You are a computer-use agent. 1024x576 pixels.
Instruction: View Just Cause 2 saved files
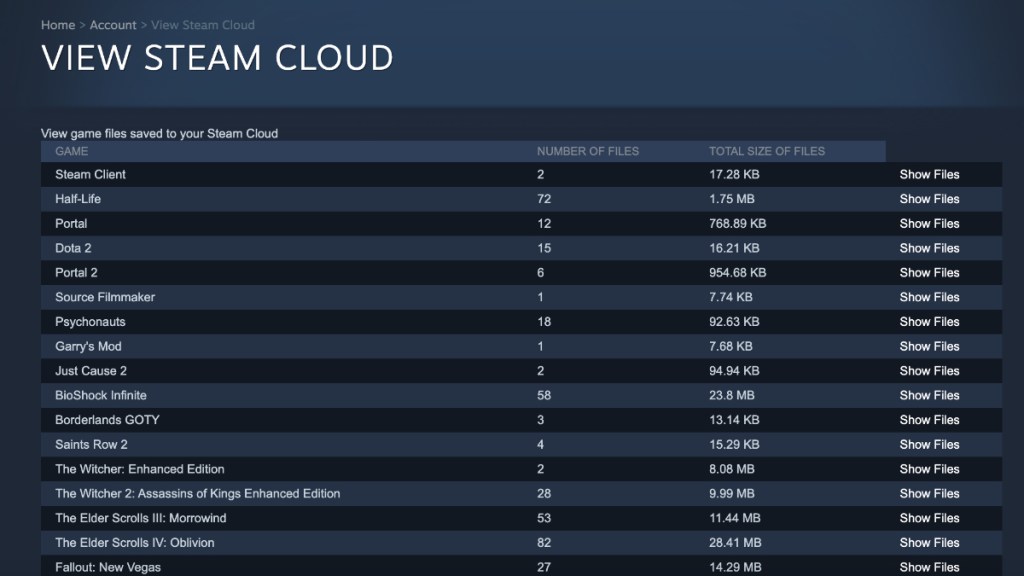coord(929,371)
